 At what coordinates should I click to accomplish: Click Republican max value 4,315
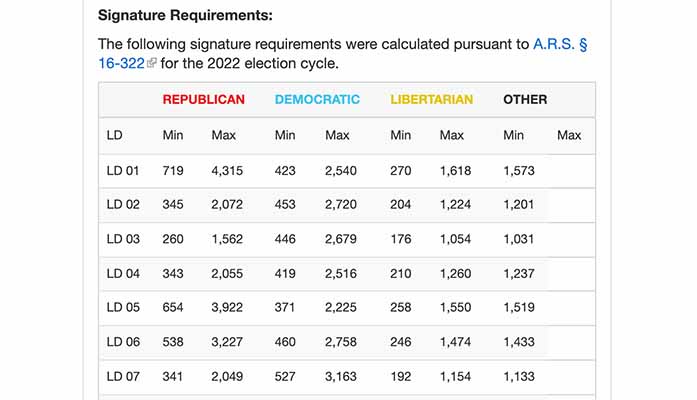[227, 171]
